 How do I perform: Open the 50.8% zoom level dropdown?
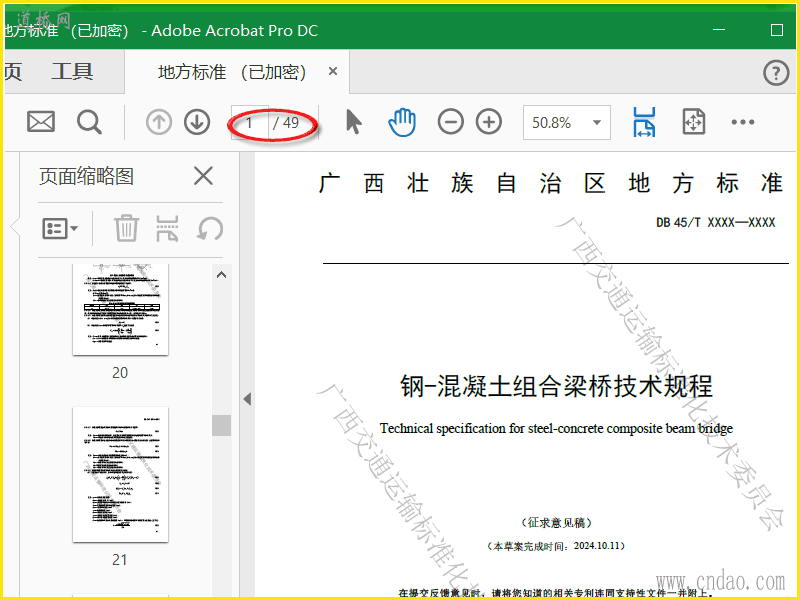[x=566, y=122]
